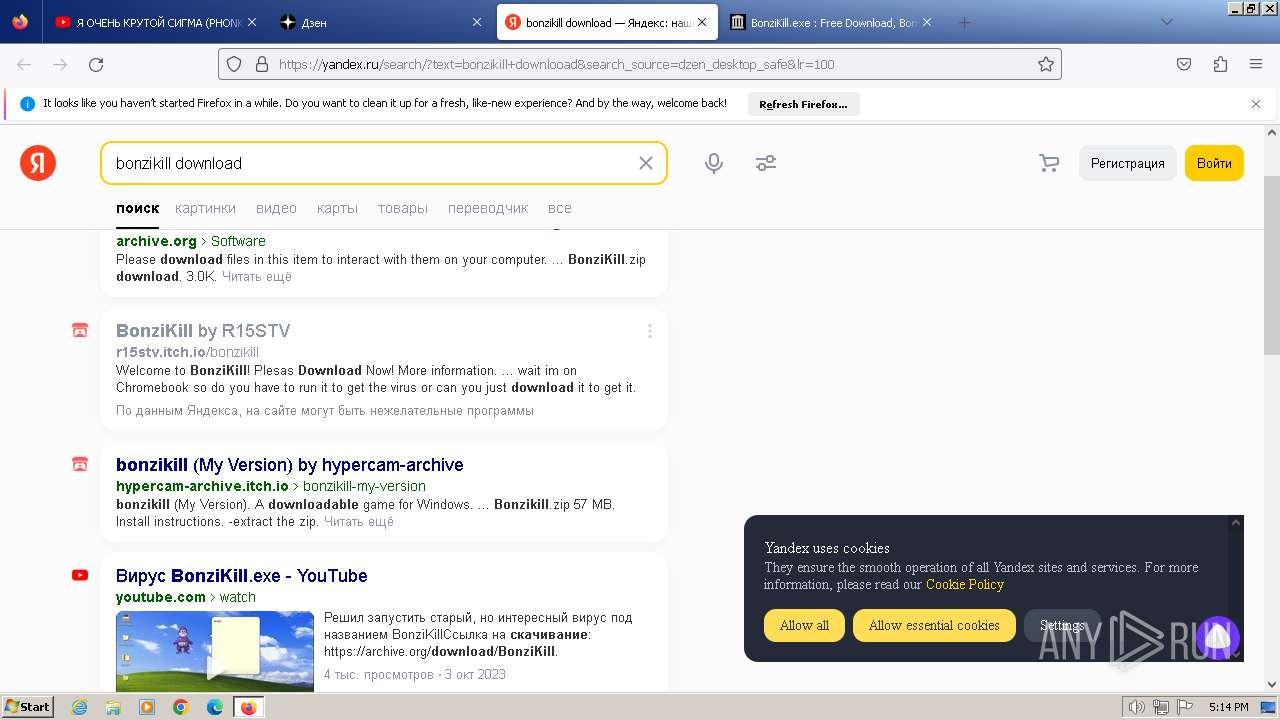Viewport: 1280px width, 720px height.
Task: Click the Yandex logo
Action: pyautogui.click(x=38, y=163)
